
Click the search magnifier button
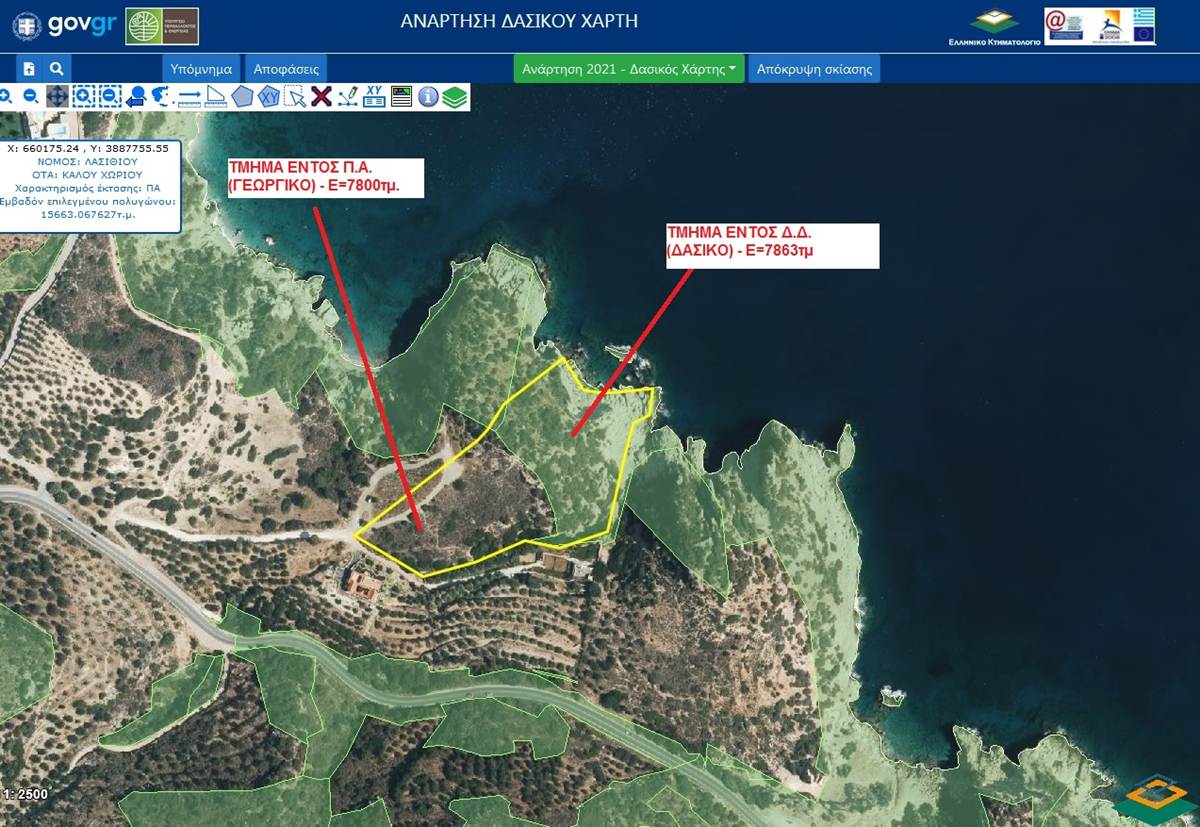coord(57,69)
